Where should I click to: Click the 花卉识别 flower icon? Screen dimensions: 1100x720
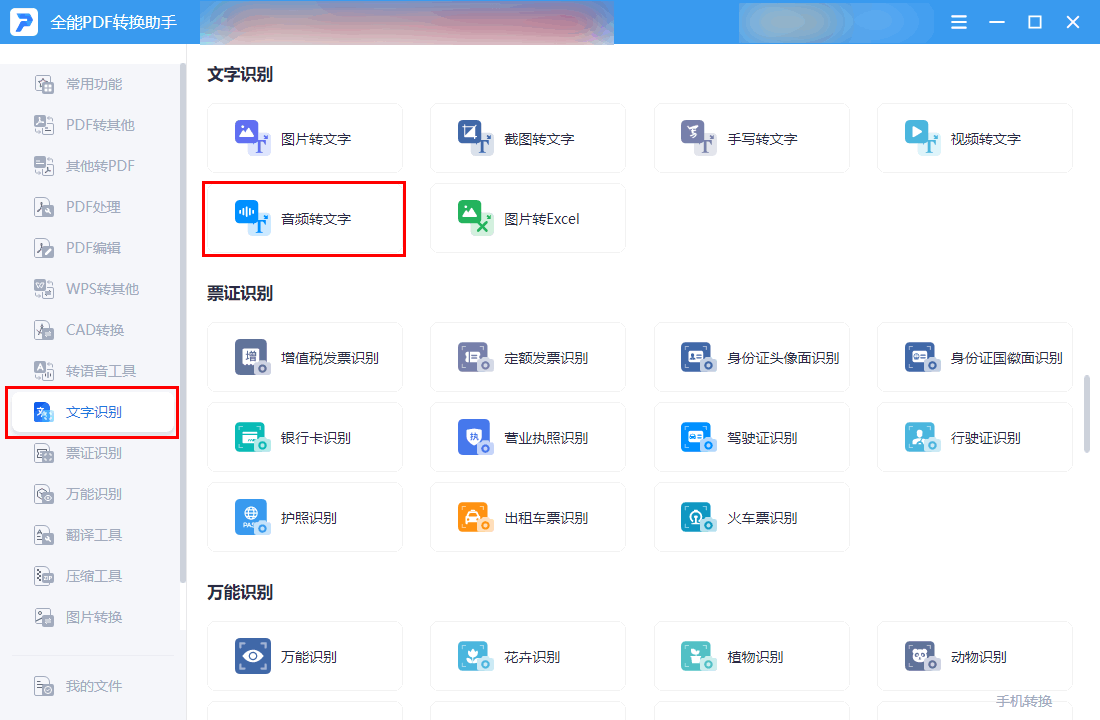[x=476, y=656]
